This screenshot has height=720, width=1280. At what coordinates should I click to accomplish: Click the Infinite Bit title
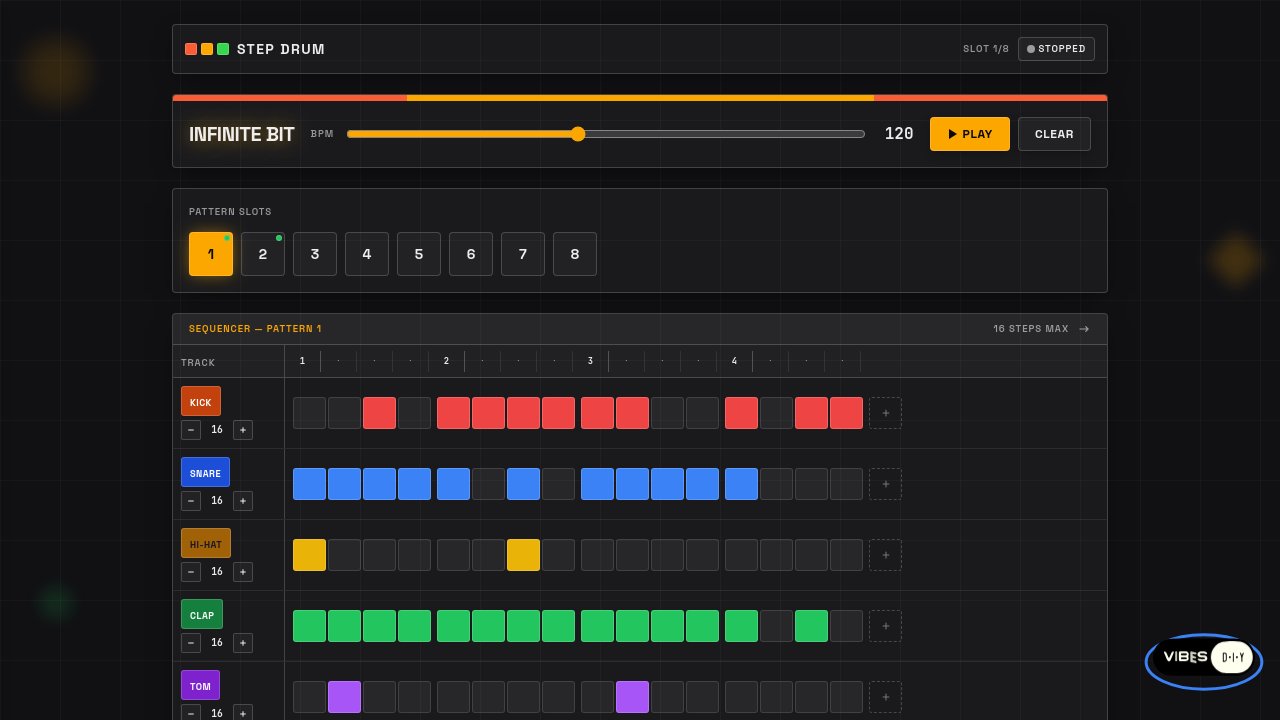point(242,134)
